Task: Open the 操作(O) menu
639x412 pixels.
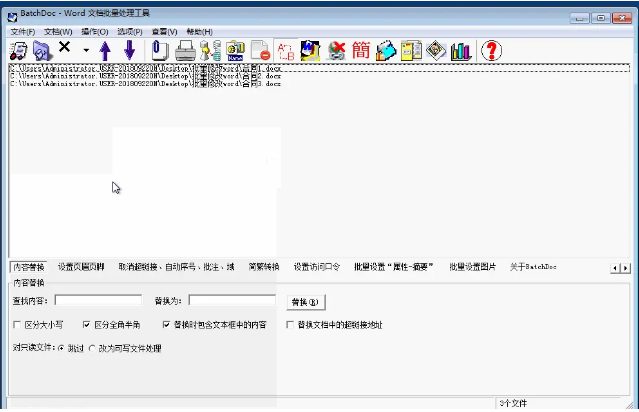Action: coord(95,32)
